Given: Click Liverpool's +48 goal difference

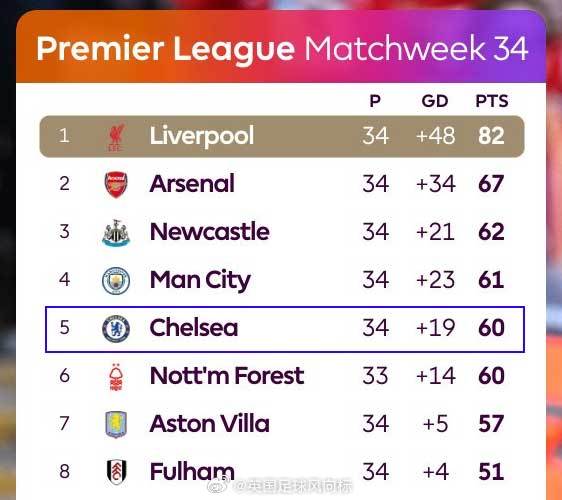Looking at the screenshot, I should (435, 136).
